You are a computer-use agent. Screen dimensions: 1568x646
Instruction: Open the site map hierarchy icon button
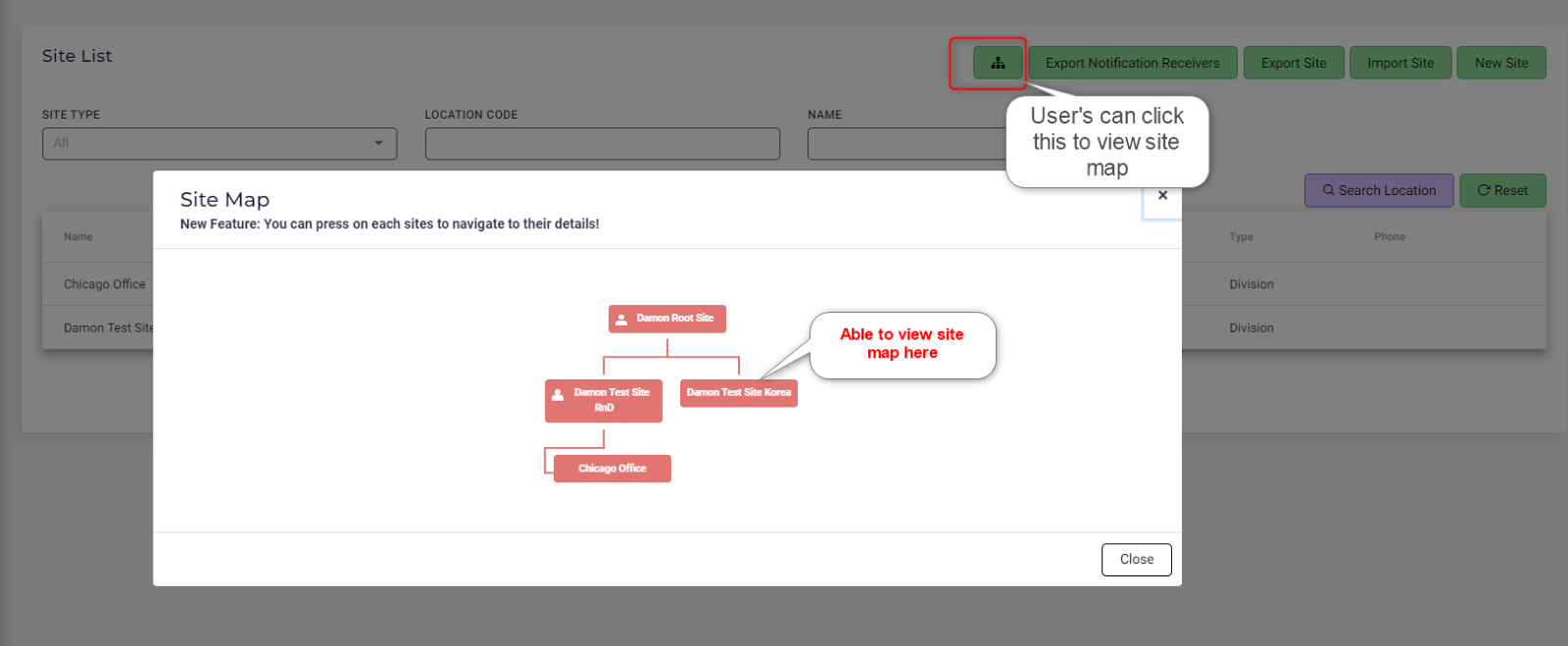[x=998, y=63]
